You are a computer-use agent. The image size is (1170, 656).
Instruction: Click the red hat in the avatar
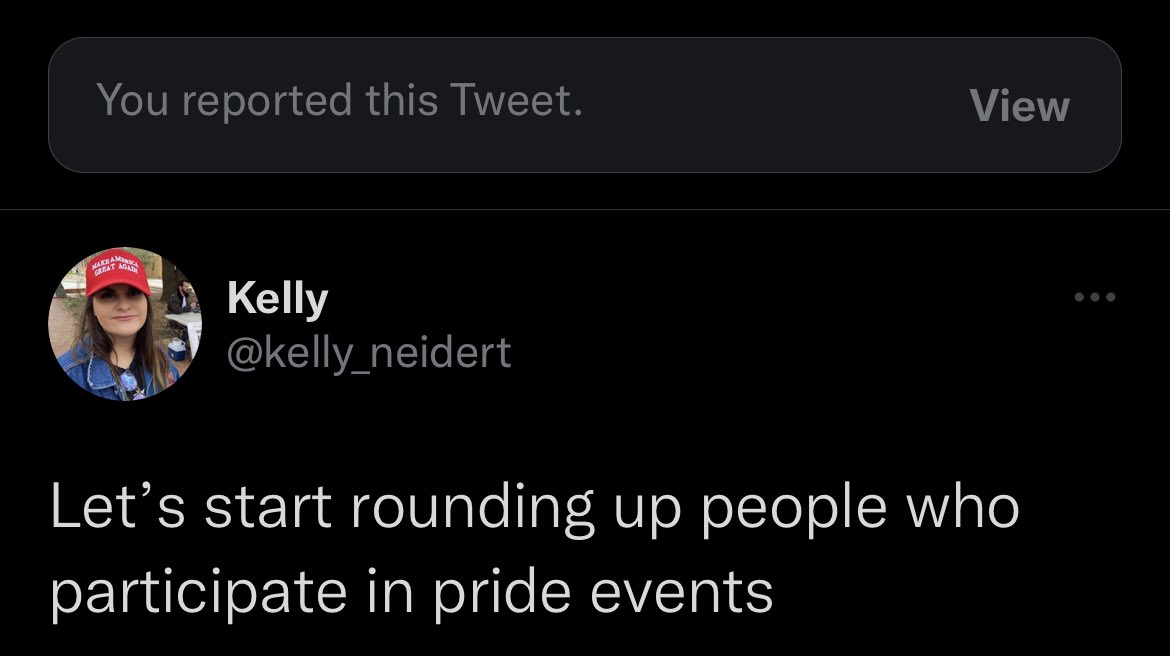(116, 272)
